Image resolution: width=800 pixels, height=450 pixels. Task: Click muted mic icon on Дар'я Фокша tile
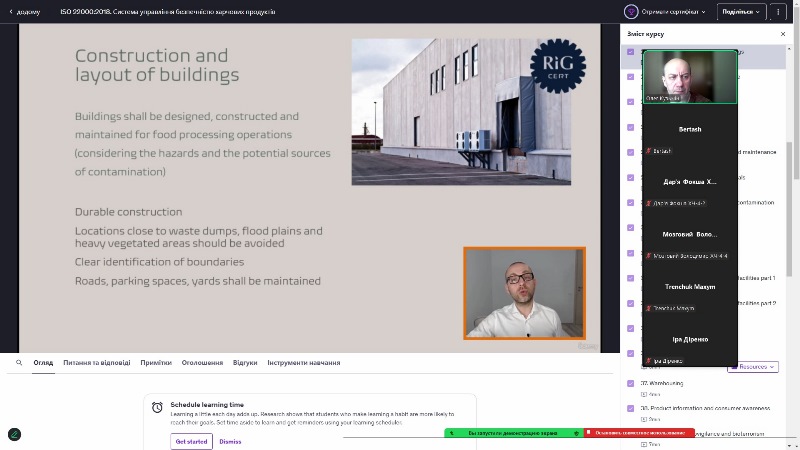(649, 203)
